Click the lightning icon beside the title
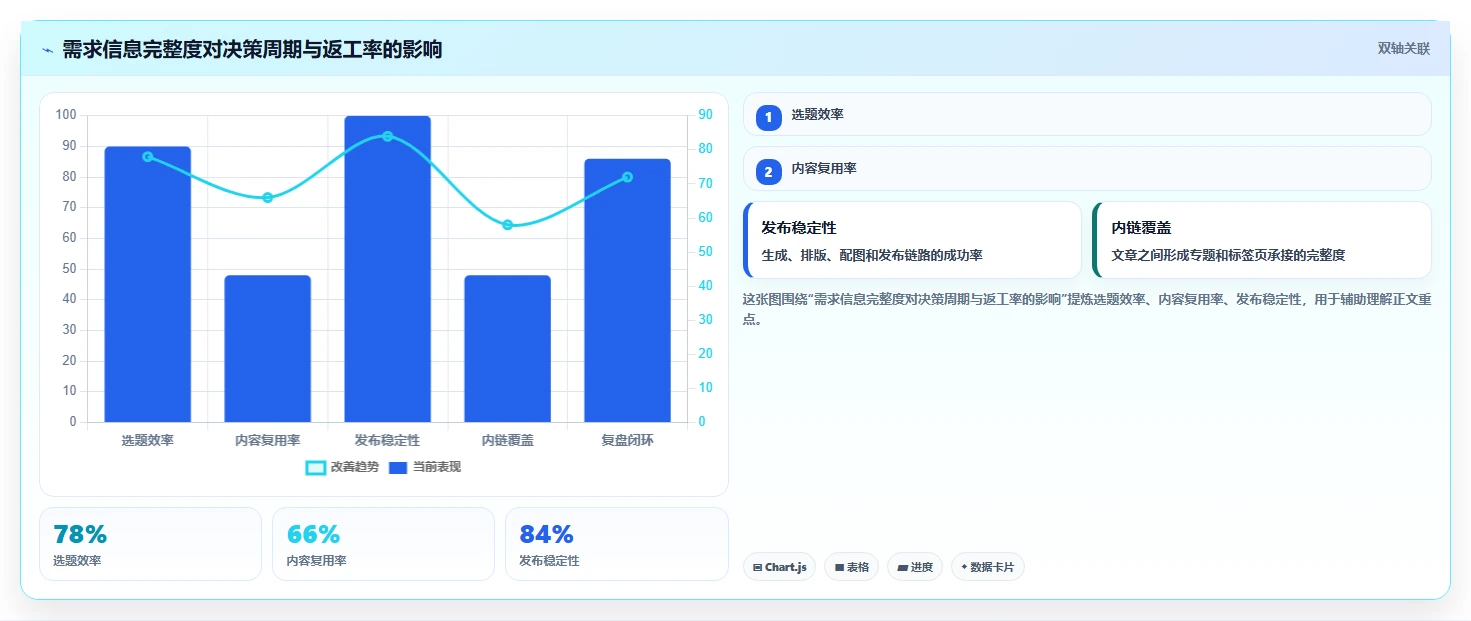The height and width of the screenshot is (621, 1471). [47, 50]
